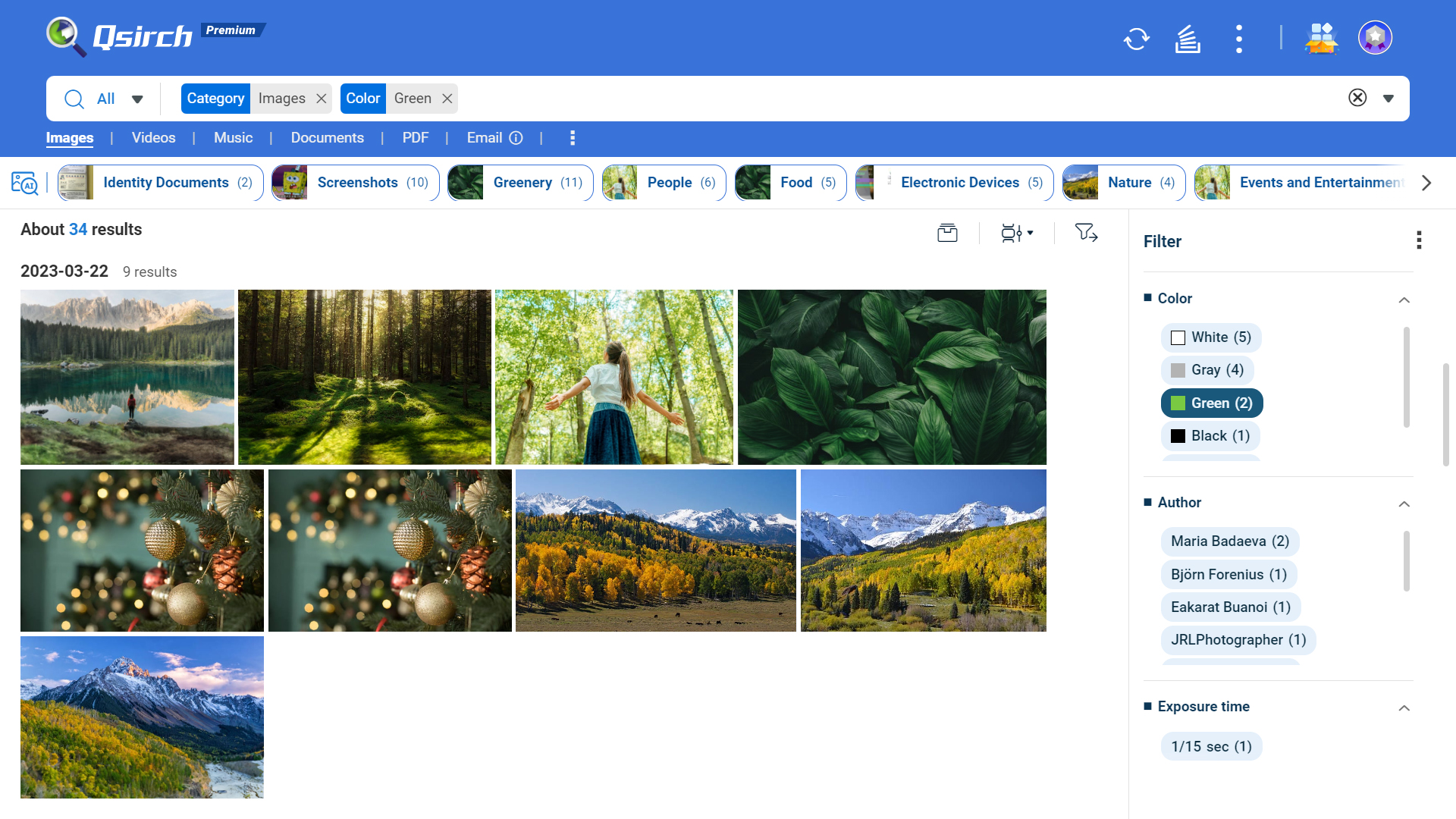Remove the Images category tag

pos(322,99)
